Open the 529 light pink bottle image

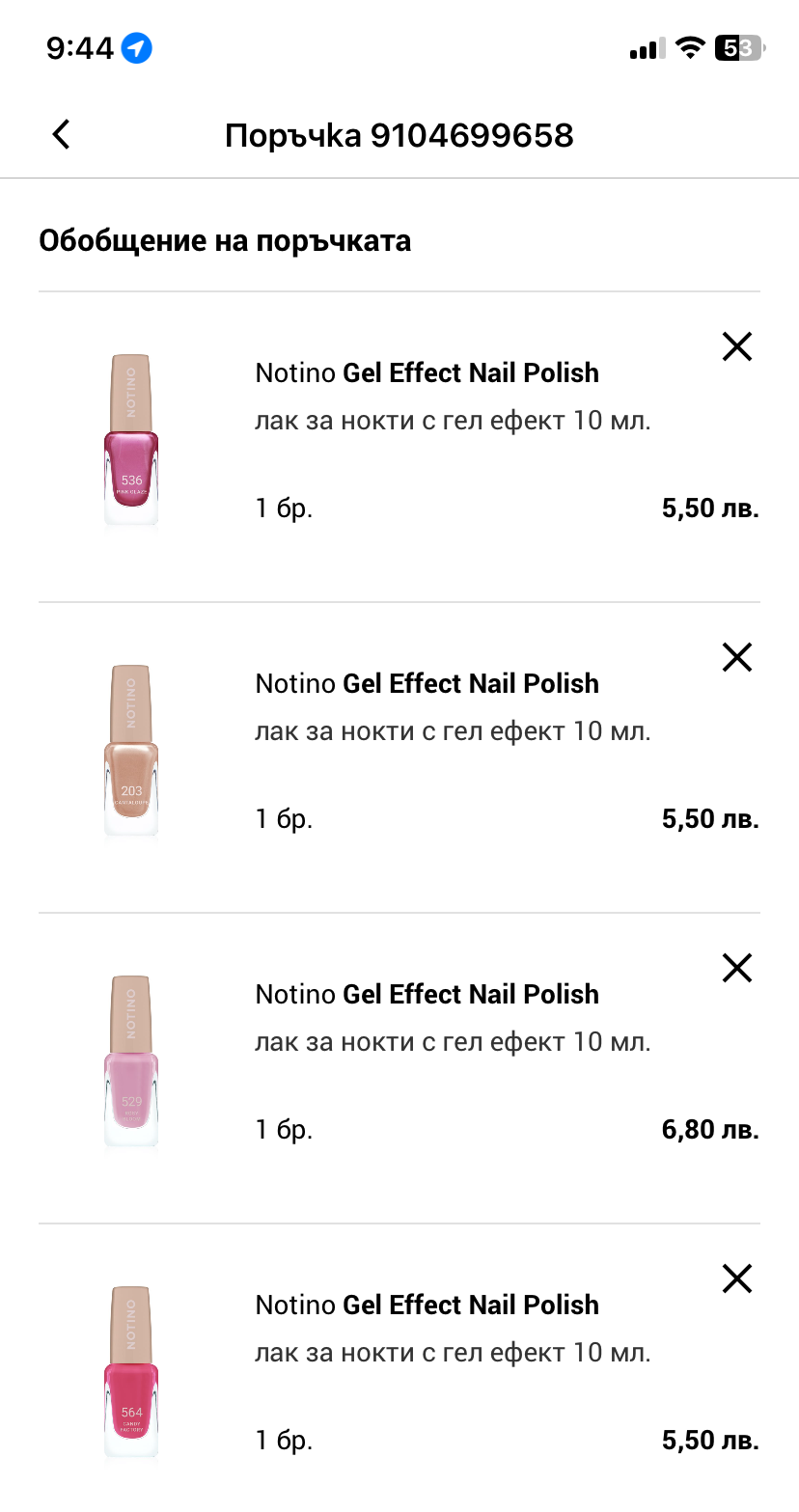131,1063
